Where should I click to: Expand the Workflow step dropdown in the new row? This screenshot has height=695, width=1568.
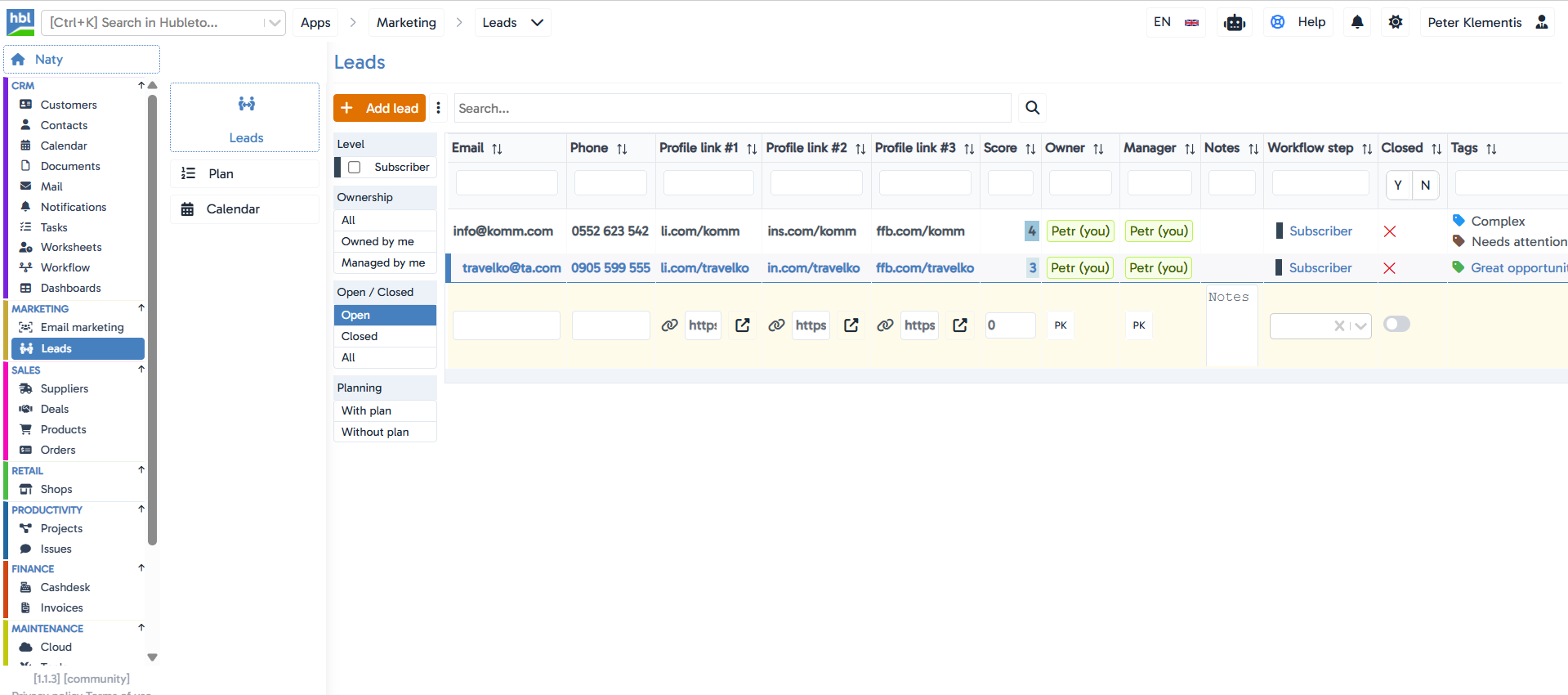1360,326
